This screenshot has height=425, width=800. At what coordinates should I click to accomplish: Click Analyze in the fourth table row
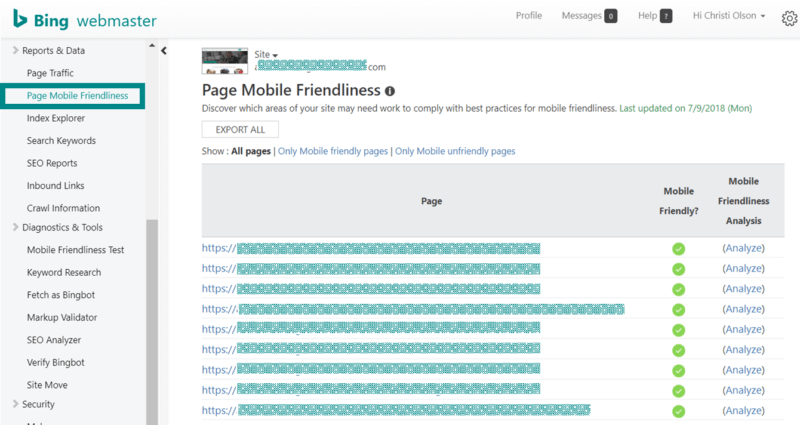pyautogui.click(x=744, y=309)
